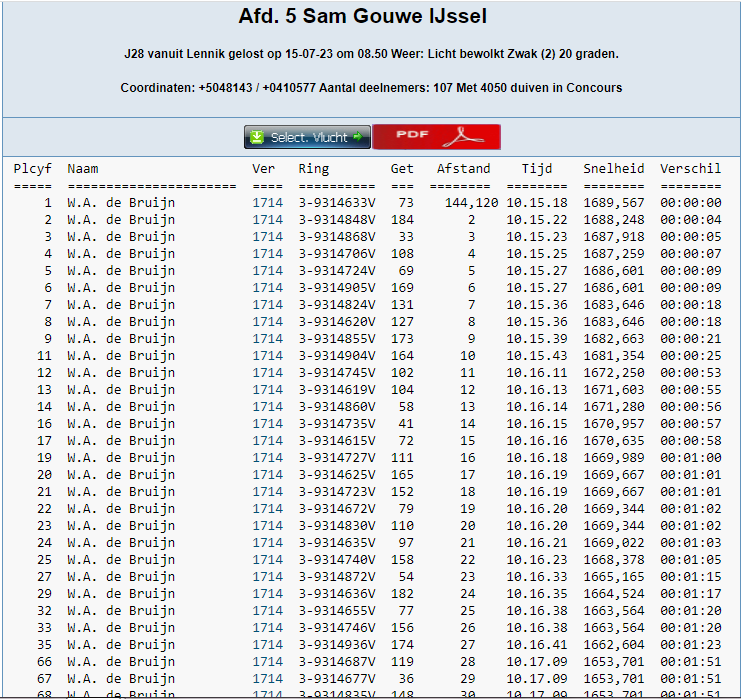The height and width of the screenshot is (699, 741).
Task: Click time difference 00:01:23
Action: (x=691, y=645)
